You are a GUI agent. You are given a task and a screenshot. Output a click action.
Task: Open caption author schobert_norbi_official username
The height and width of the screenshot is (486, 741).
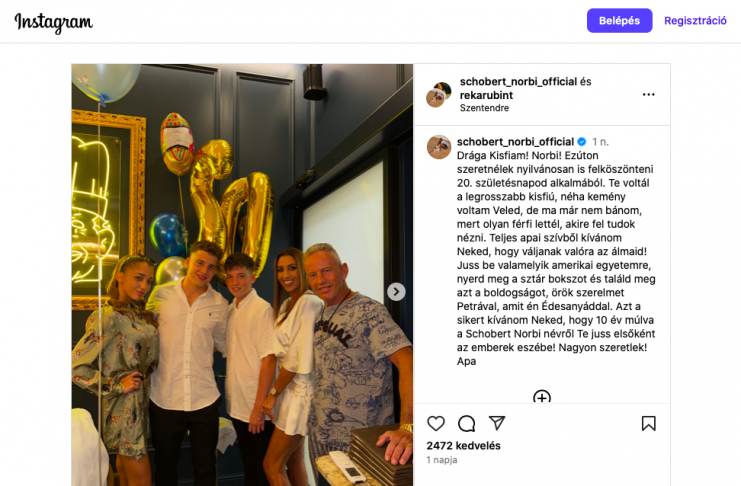[515, 142]
